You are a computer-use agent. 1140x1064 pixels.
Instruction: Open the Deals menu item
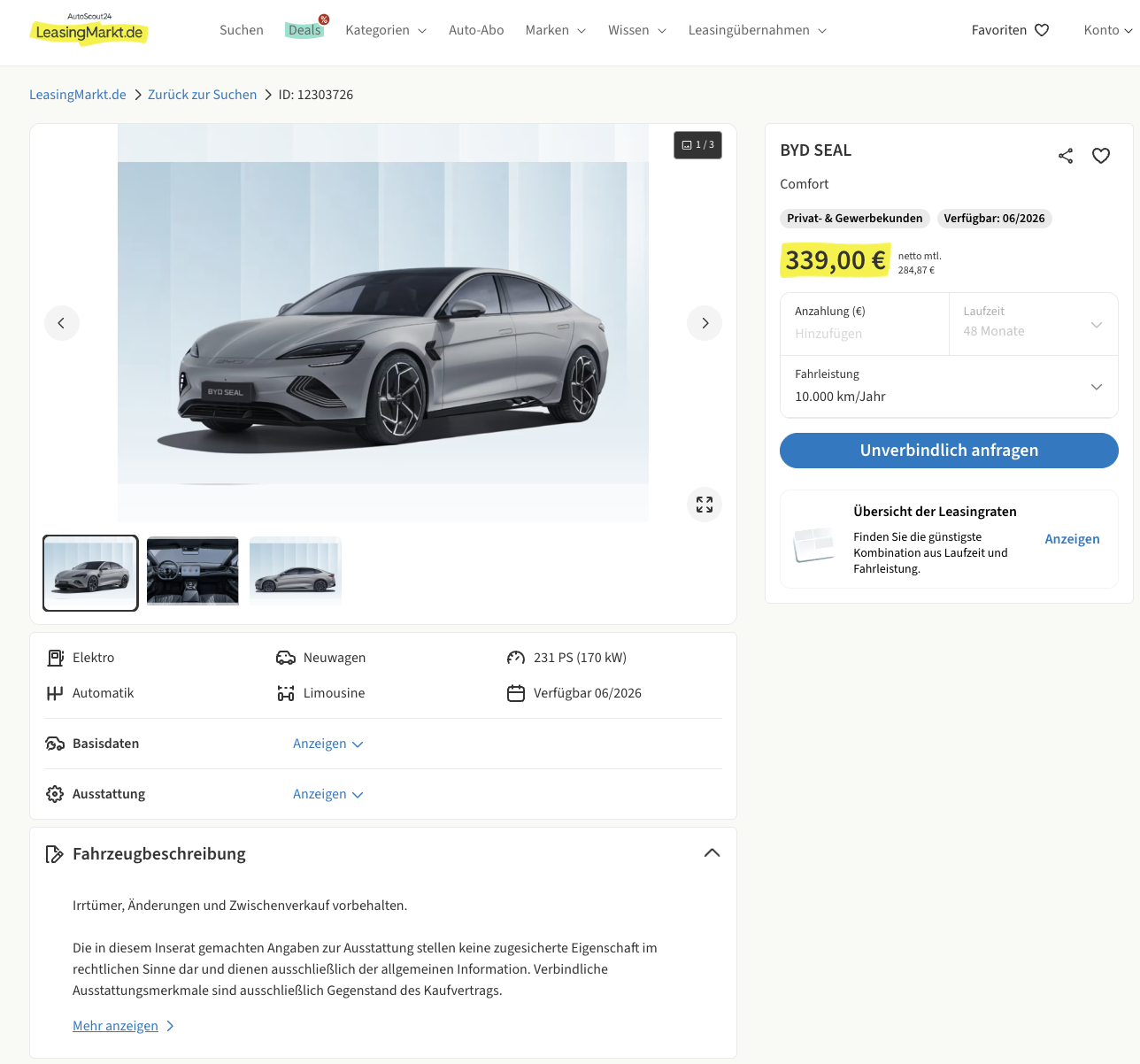coord(304,30)
